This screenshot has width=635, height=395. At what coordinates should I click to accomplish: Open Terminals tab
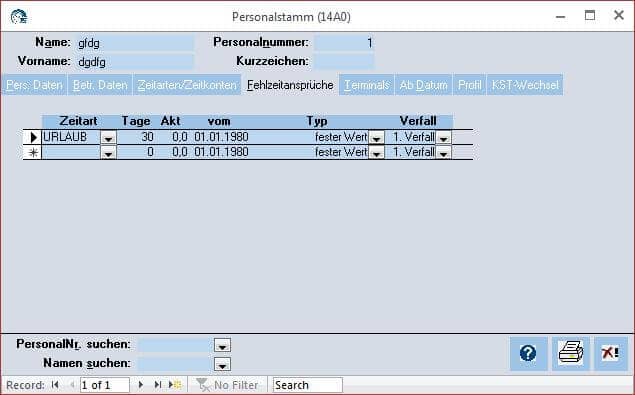click(x=367, y=85)
